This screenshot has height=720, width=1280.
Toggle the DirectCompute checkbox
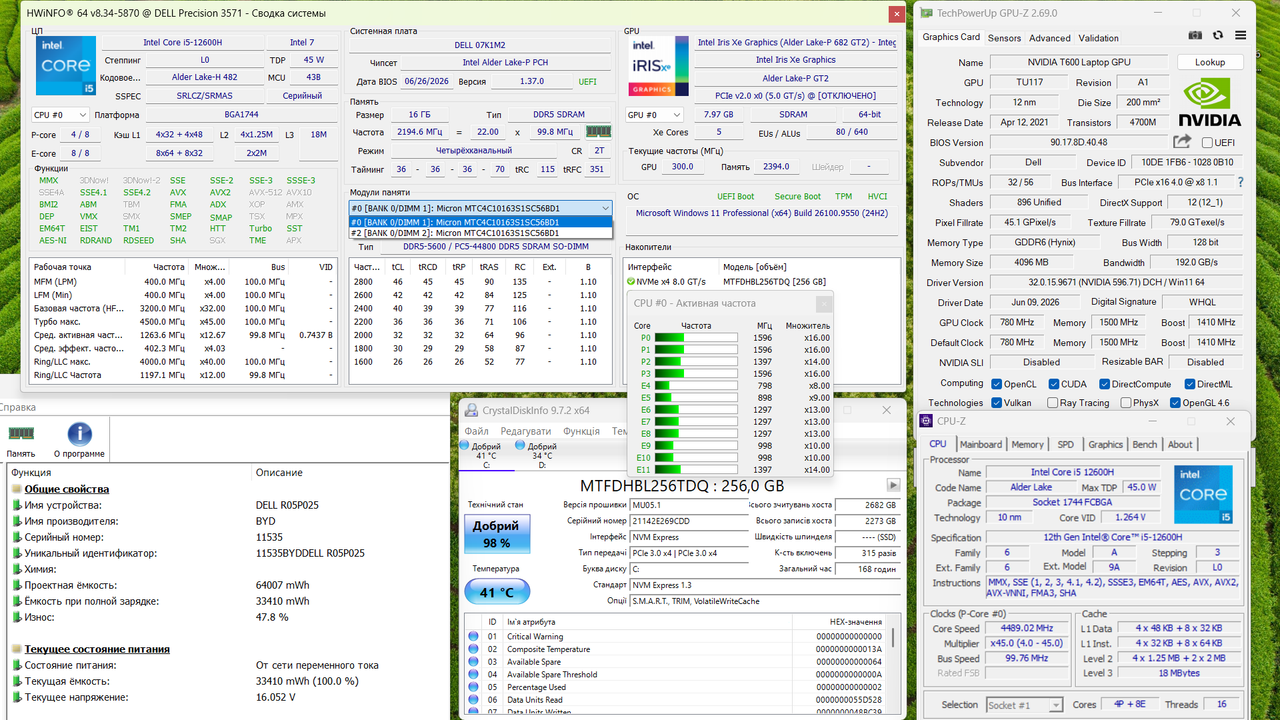(x=1107, y=384)
